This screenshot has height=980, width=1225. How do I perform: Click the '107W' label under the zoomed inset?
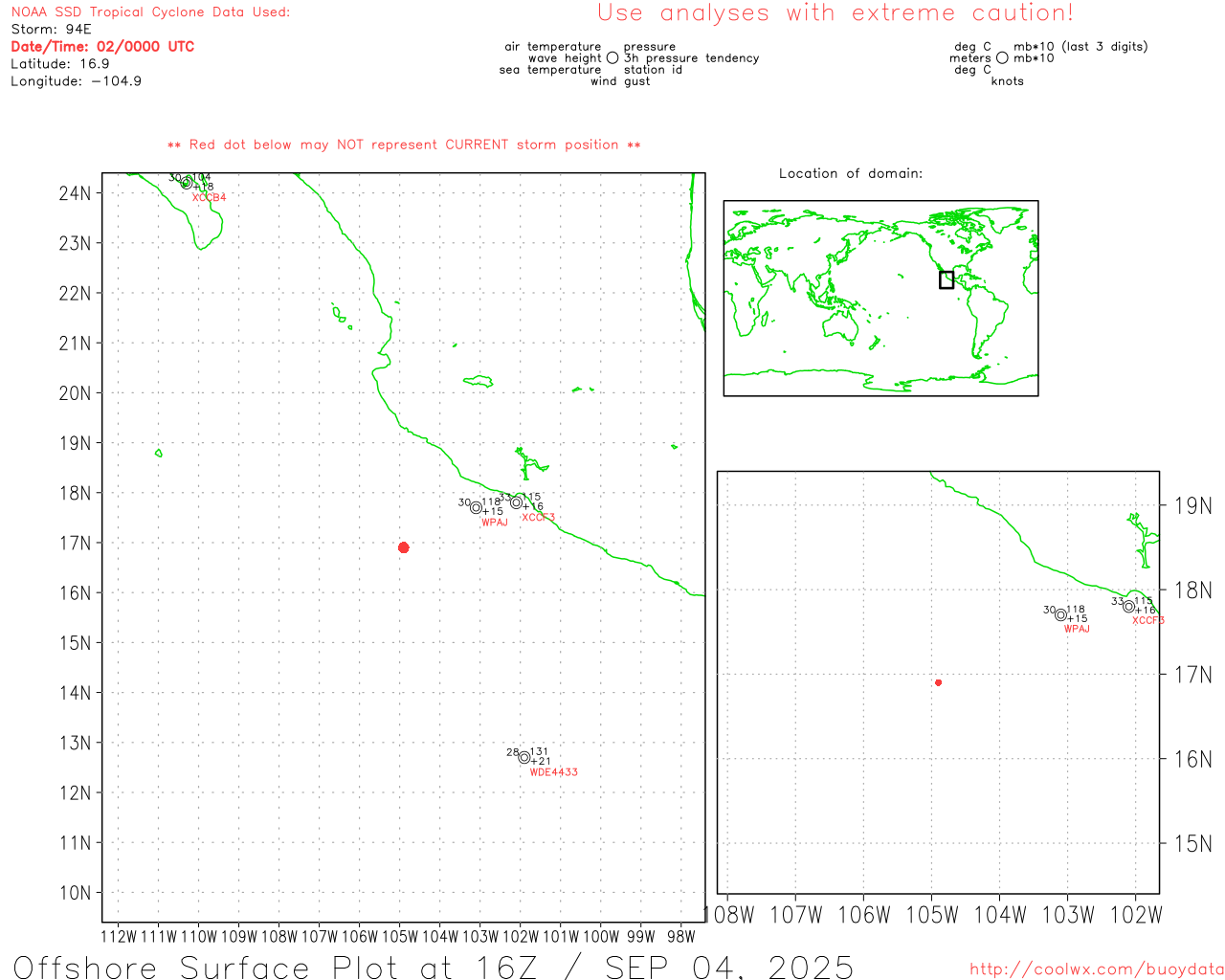pos(796,916)
